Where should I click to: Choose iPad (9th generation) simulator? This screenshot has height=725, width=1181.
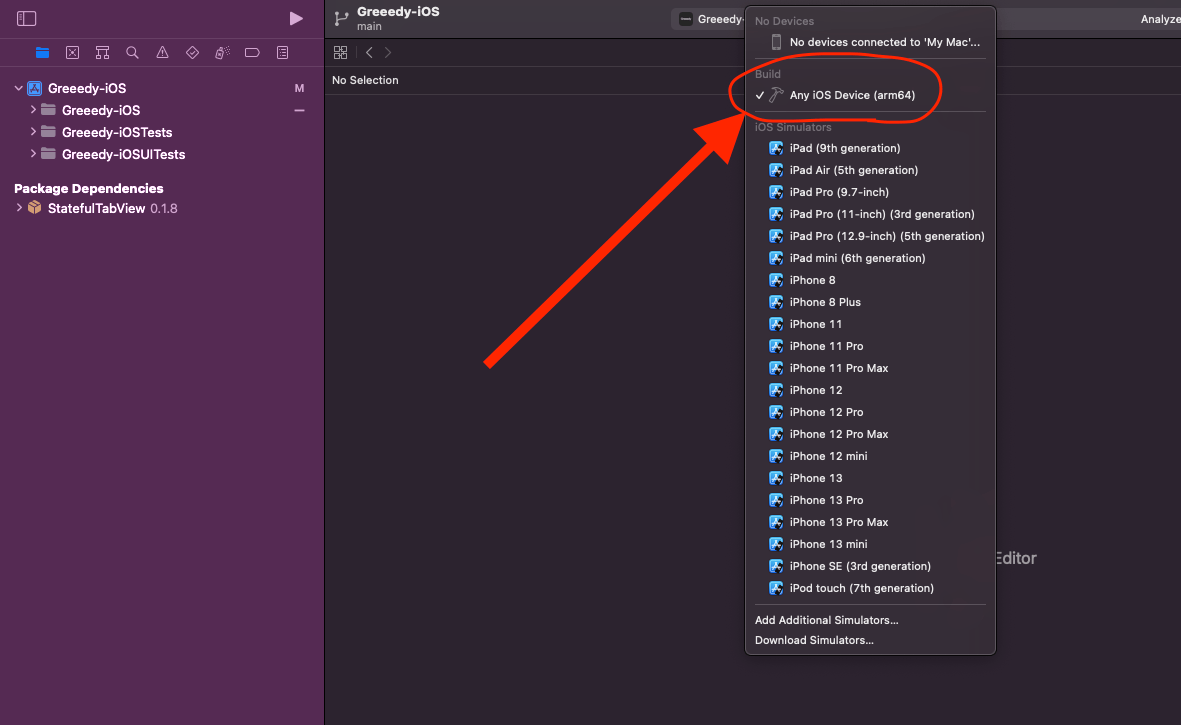click(x=870, y=148)
